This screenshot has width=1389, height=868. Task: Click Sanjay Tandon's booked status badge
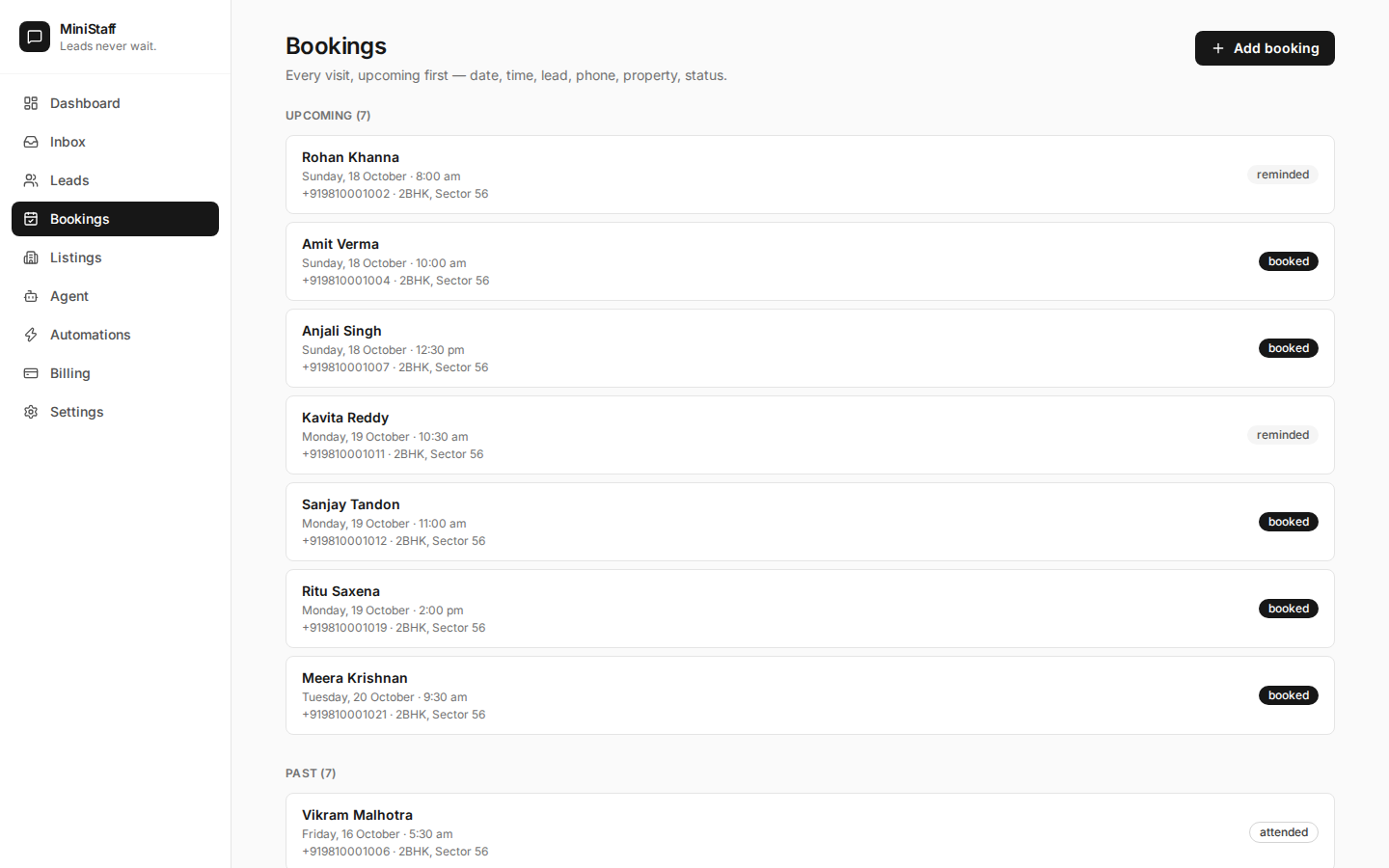click(x=1289, y=522)
